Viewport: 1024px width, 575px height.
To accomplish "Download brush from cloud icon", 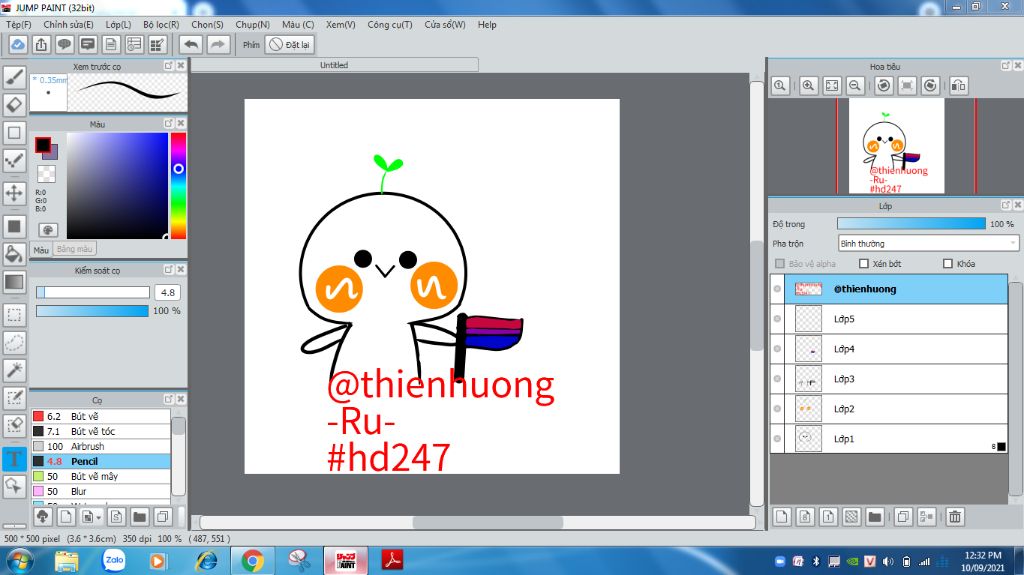I will pyautogui.click(x=42, y=517).
